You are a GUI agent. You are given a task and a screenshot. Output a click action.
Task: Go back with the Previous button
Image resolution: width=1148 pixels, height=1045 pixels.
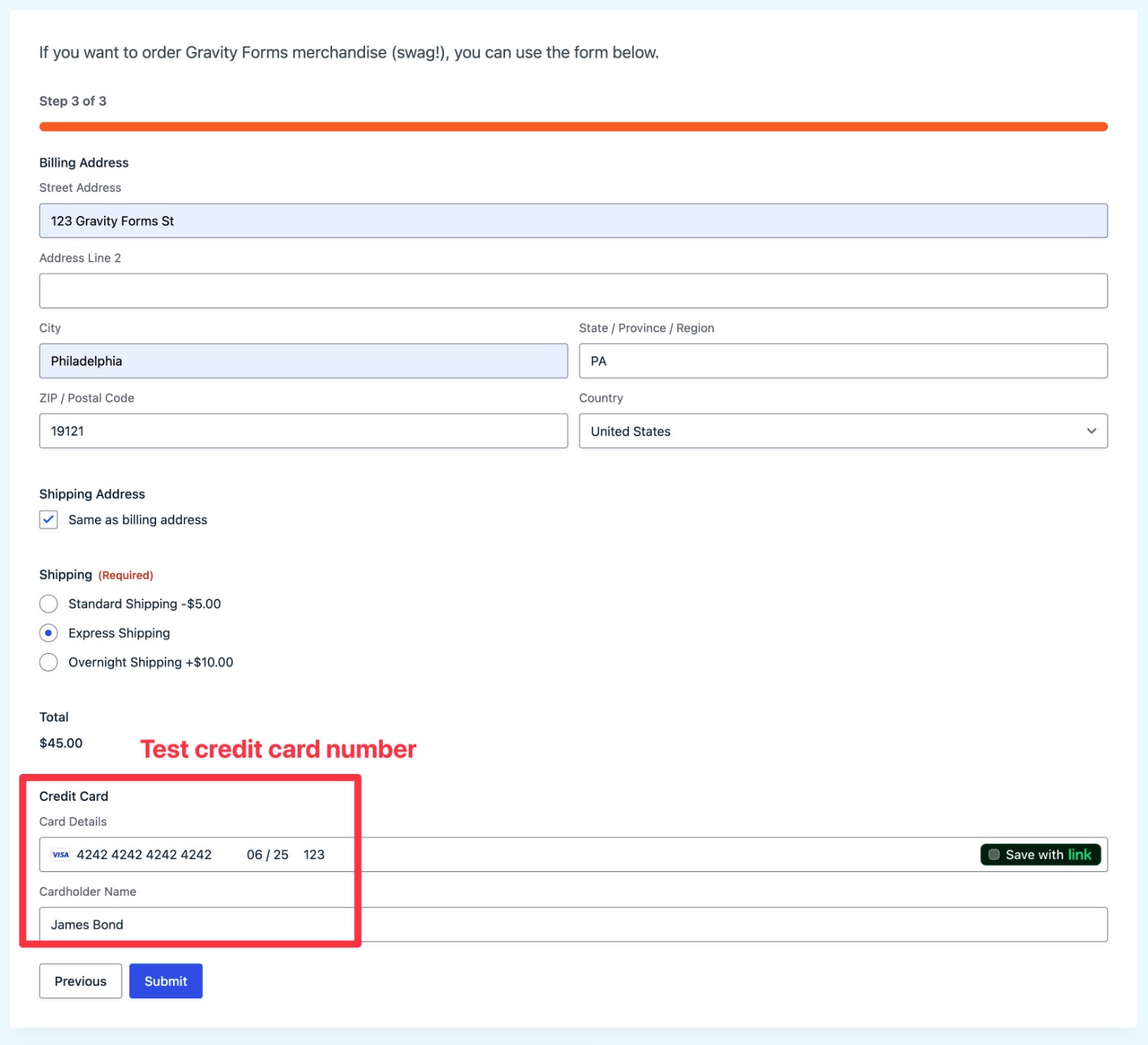pos(80,981)
